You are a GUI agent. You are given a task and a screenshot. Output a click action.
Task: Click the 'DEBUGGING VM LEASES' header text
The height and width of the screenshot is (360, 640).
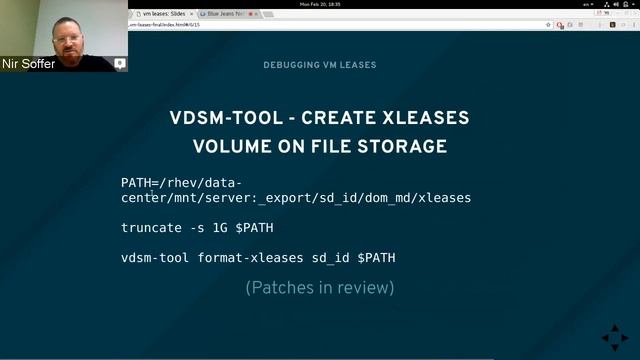(x=320, y=65)
